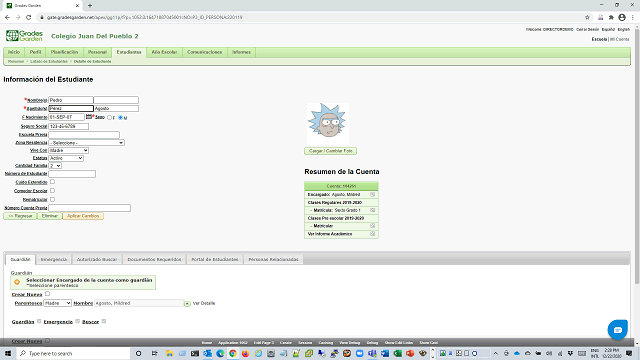The width and height of the screenshot is (640, 360).
Task: Click the Aplicar Cambios button
Action: point(83,216)
